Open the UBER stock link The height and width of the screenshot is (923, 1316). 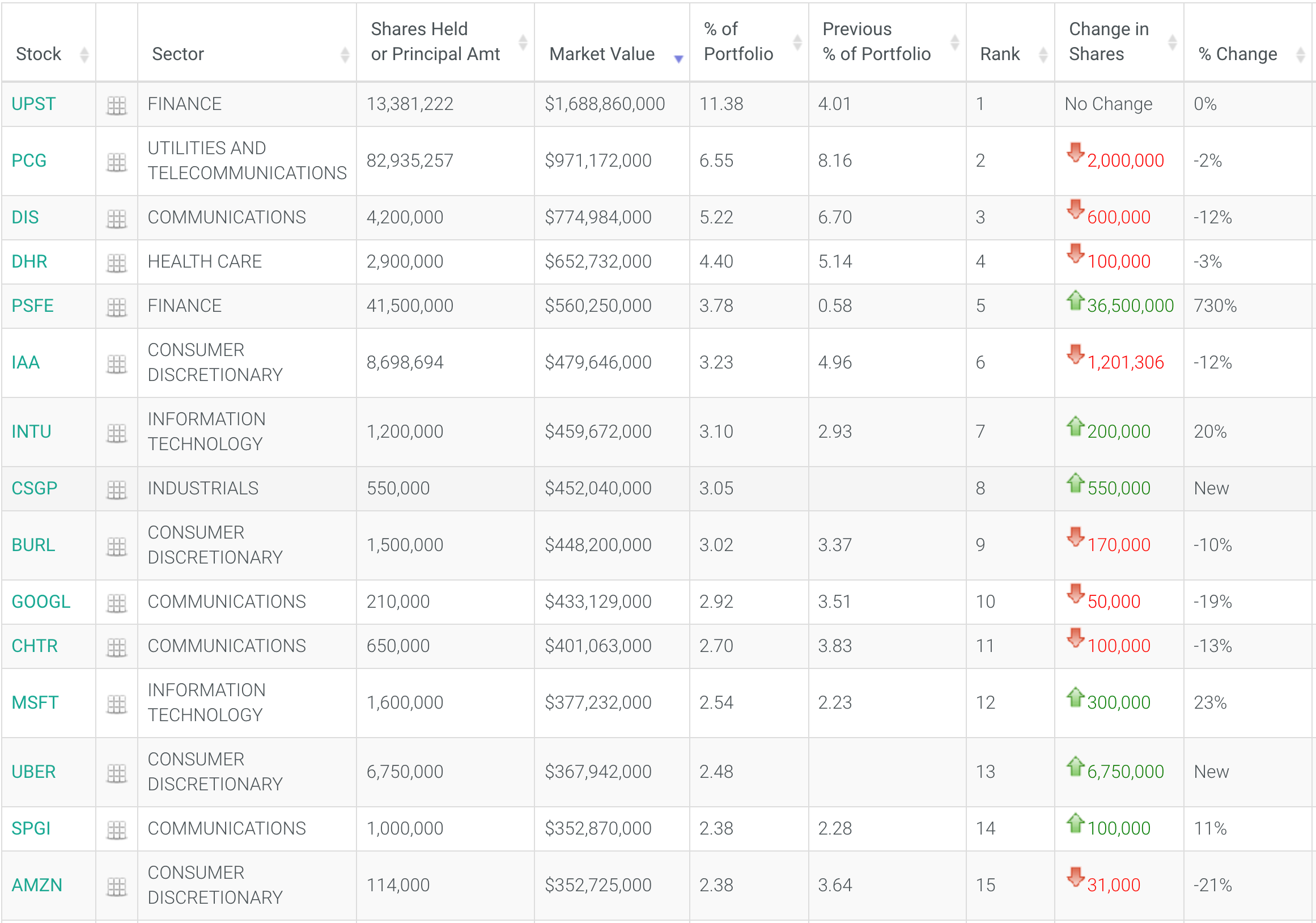(x=33, y=772)
